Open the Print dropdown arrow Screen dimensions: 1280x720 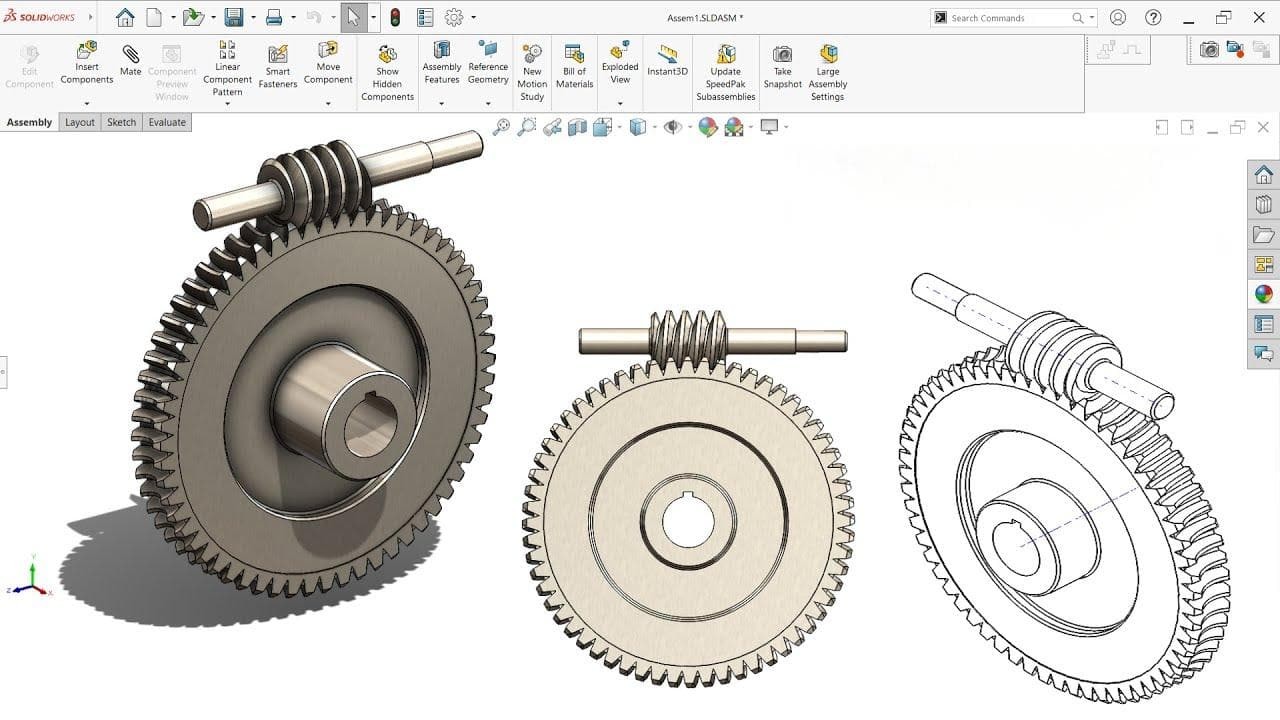(292, 17)
